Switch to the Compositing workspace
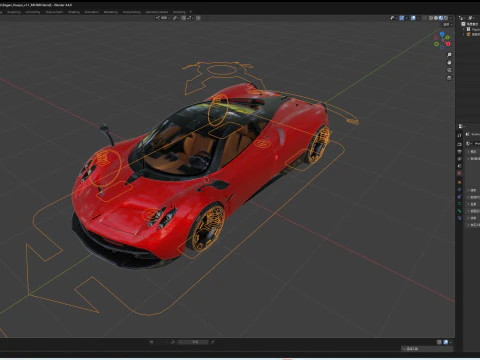Screen dimensions: 480x360 pyautogui.click(x=131, y=12)
